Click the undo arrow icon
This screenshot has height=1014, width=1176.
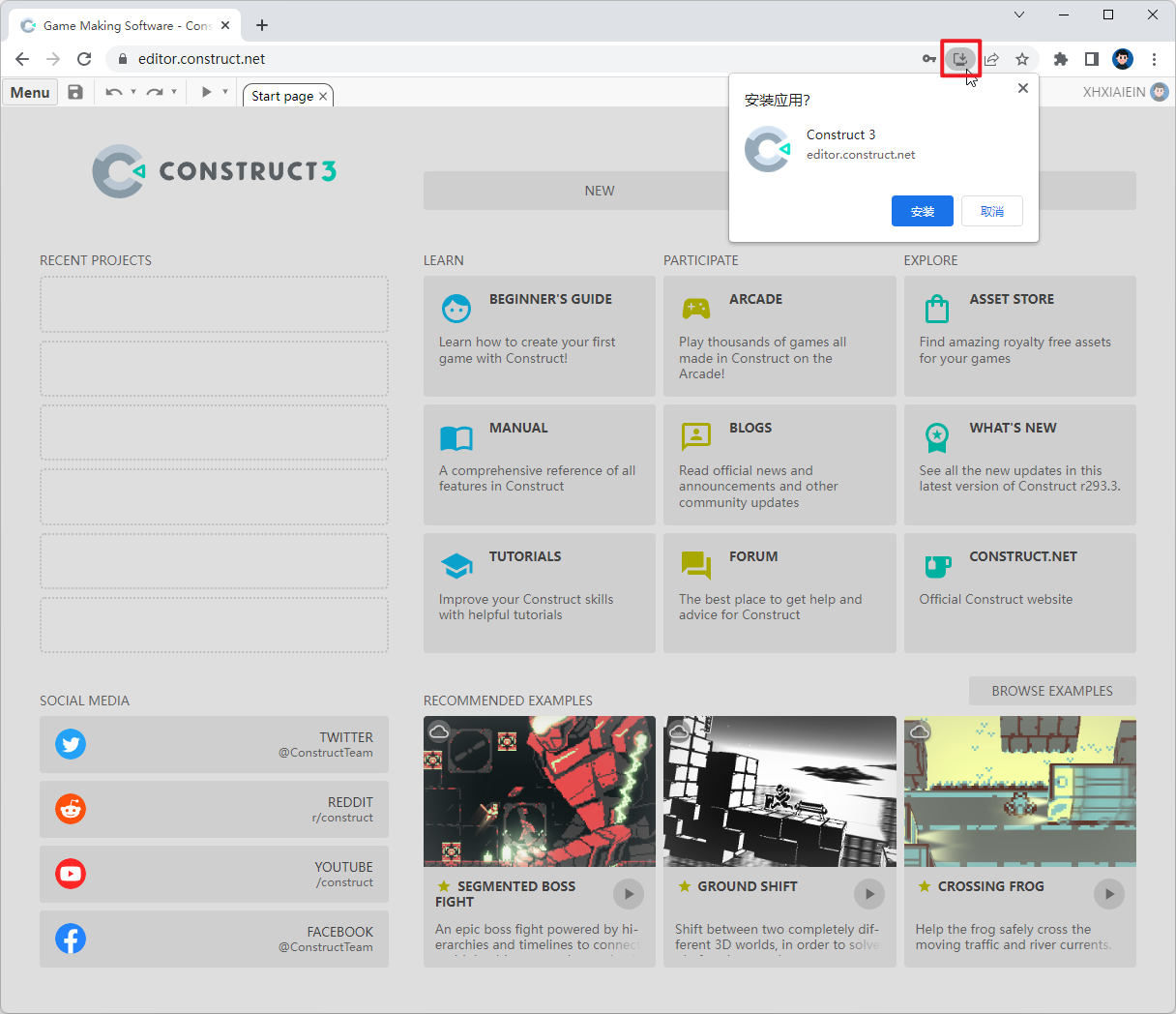point(114,92)
